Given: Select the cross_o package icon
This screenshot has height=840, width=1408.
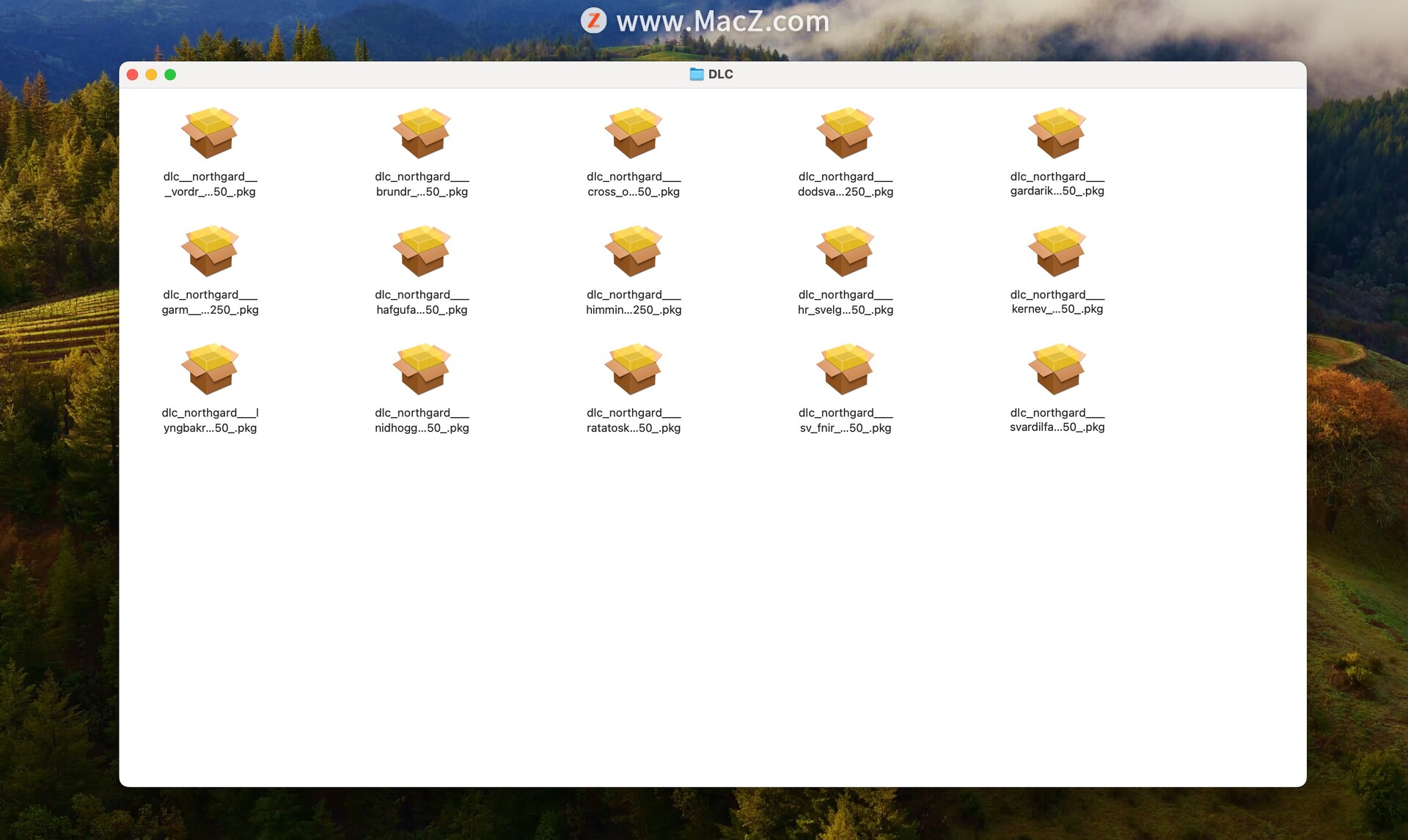Looking at the screenshot, I should click(634, 133).
